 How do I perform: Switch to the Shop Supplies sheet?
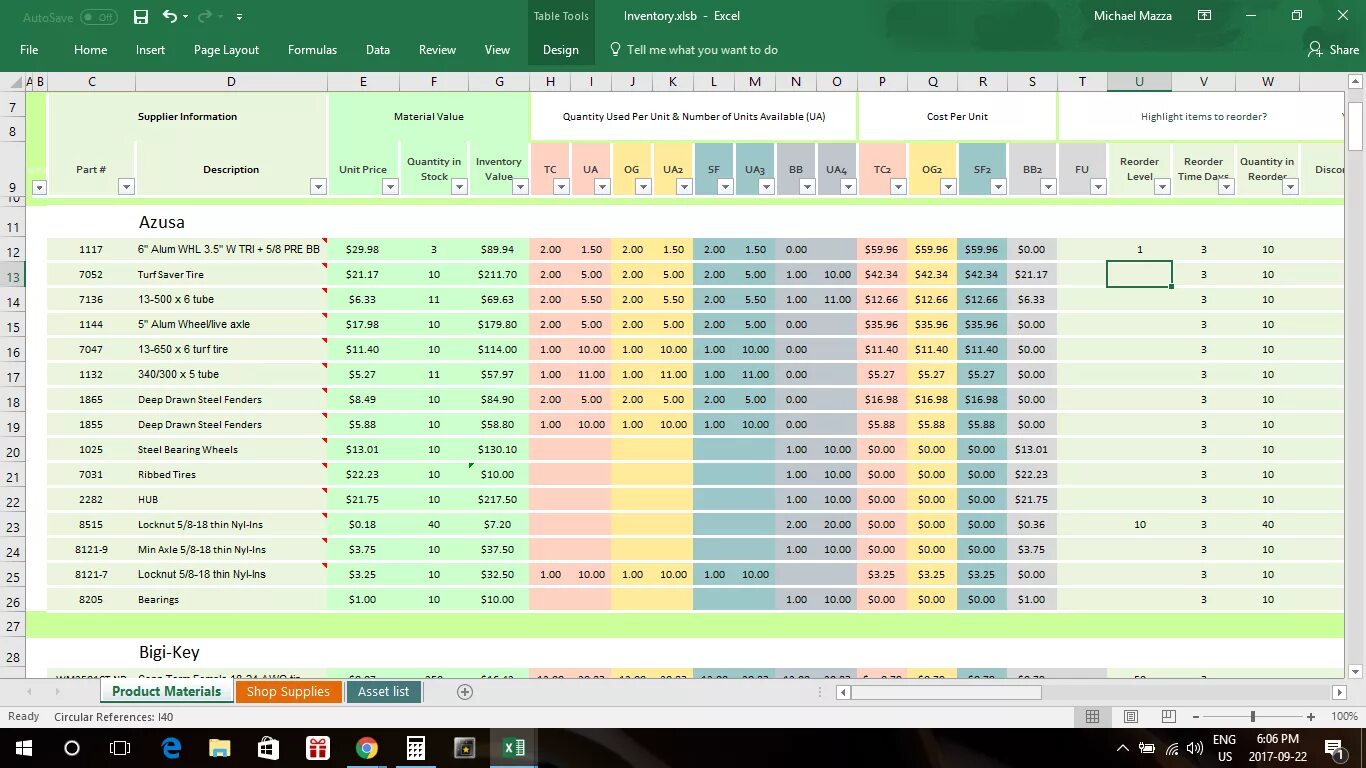coord(288,692)
